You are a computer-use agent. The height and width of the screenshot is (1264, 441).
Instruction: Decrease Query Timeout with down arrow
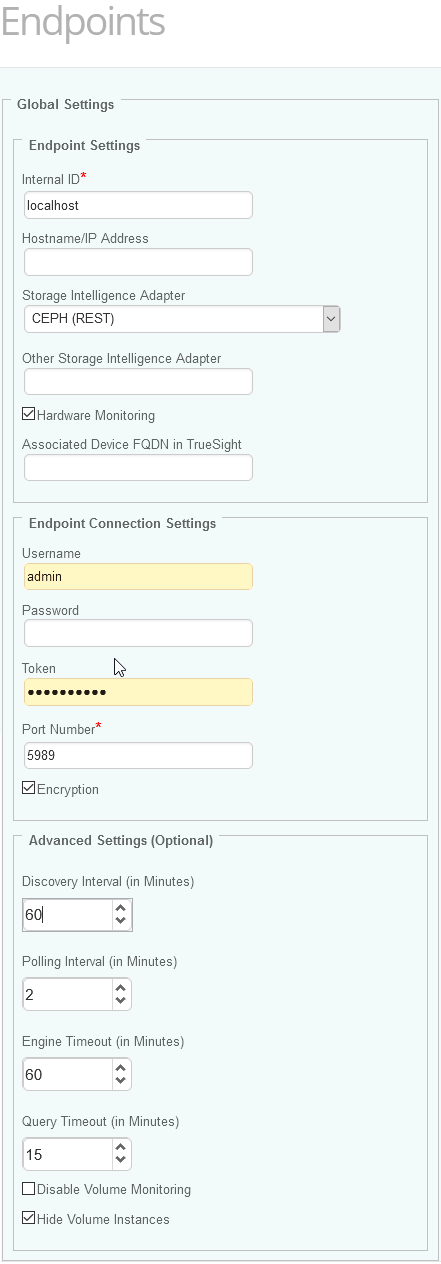point(120,1161)
